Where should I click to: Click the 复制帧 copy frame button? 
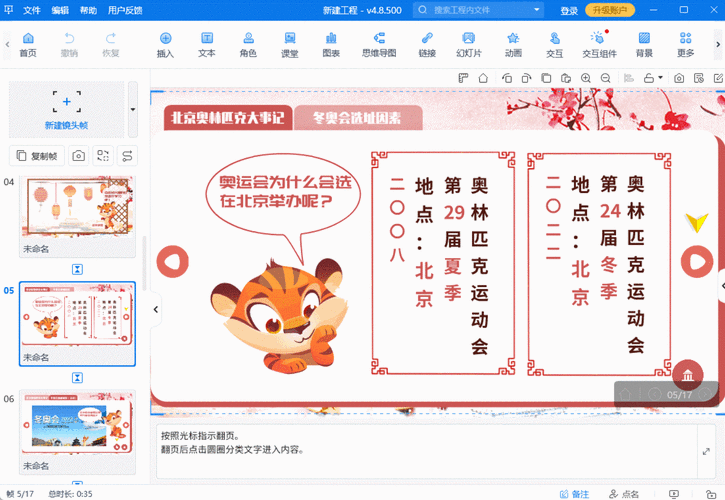[x=37, y=156]
